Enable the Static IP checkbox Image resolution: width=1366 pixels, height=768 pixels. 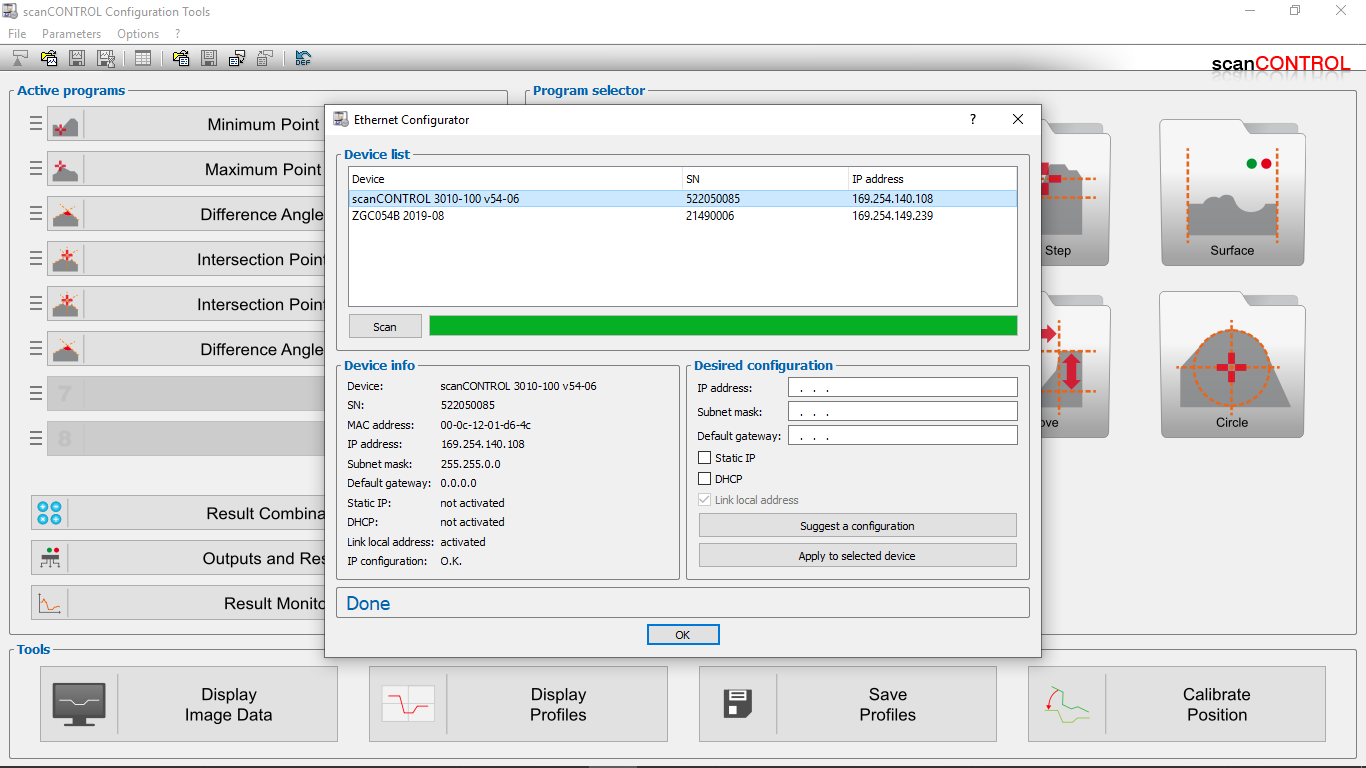coord(705,458)
